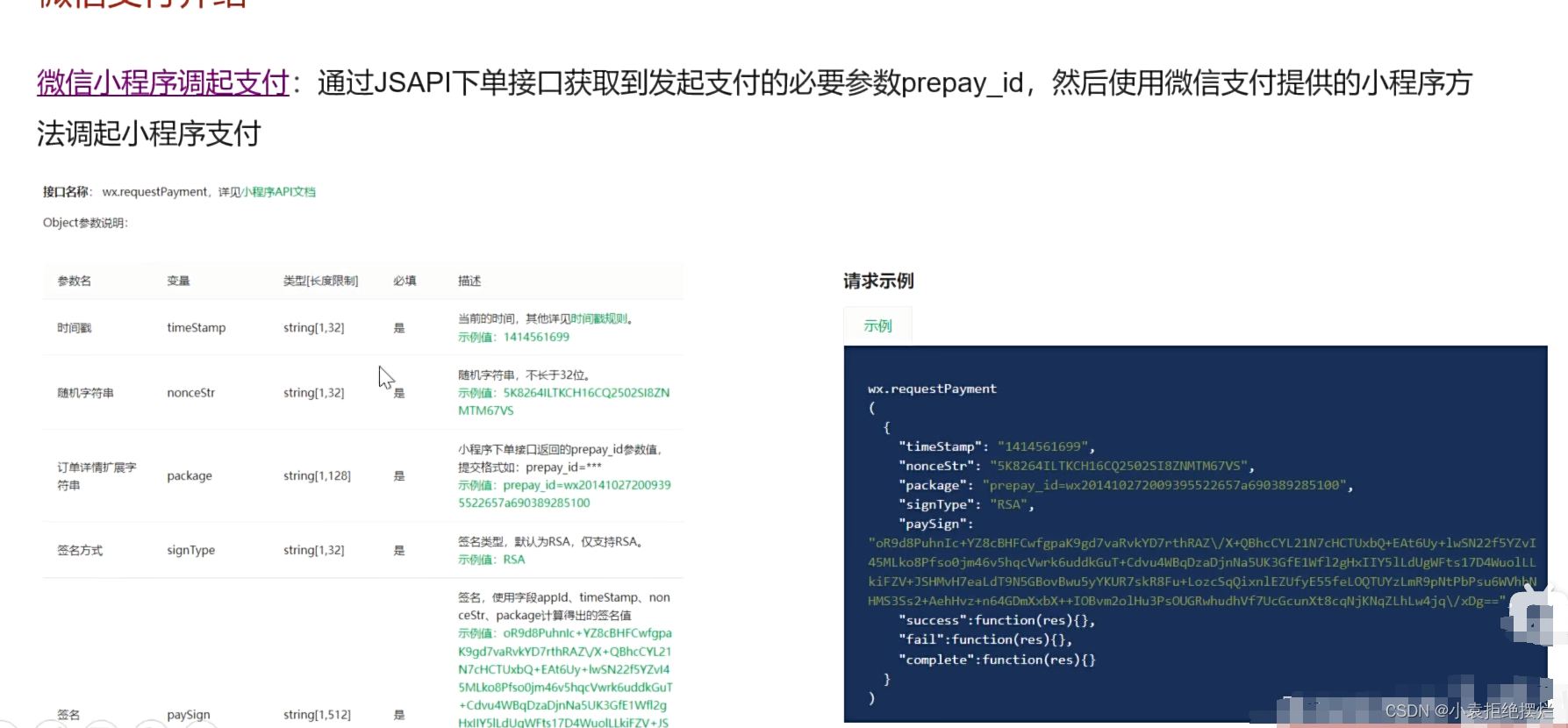Click the 示例值: 1414561699 text
Image resolution: width=1568 pixels, height=728 pixels.
point(513,337)
